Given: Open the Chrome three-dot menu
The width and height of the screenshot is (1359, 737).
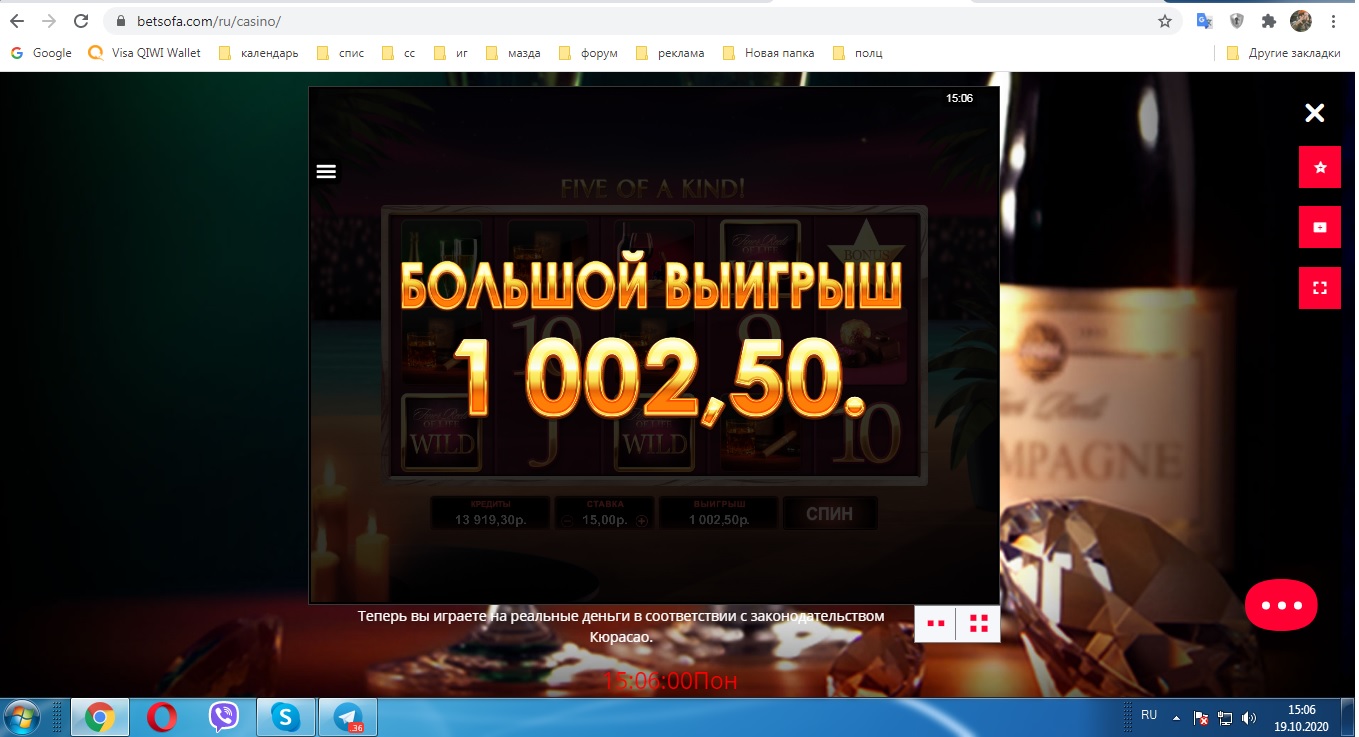Looking at the screenshot, I should (1334, 21).
